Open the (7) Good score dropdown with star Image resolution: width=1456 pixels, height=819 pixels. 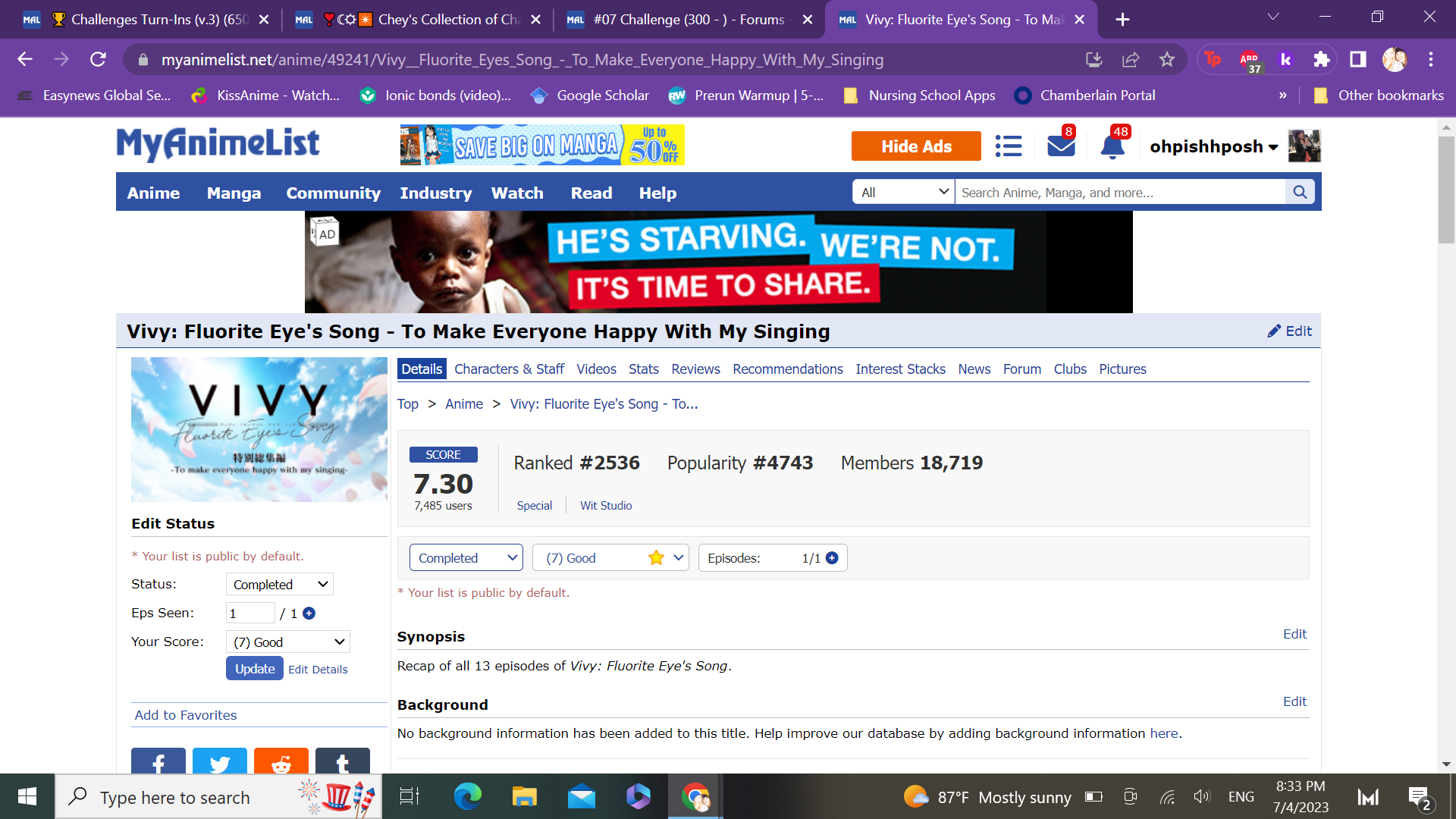point(610,558)
